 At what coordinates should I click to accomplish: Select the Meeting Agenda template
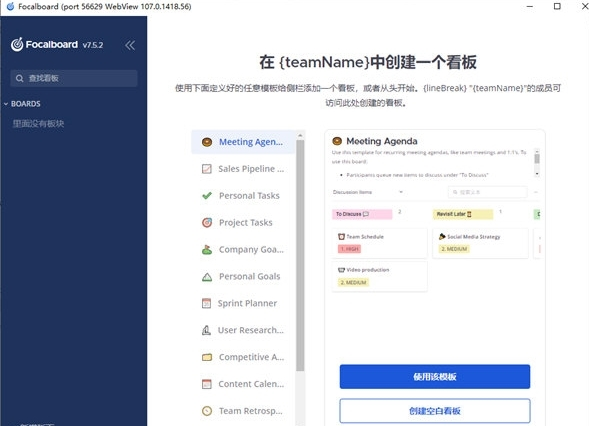[x=243, y=142]
